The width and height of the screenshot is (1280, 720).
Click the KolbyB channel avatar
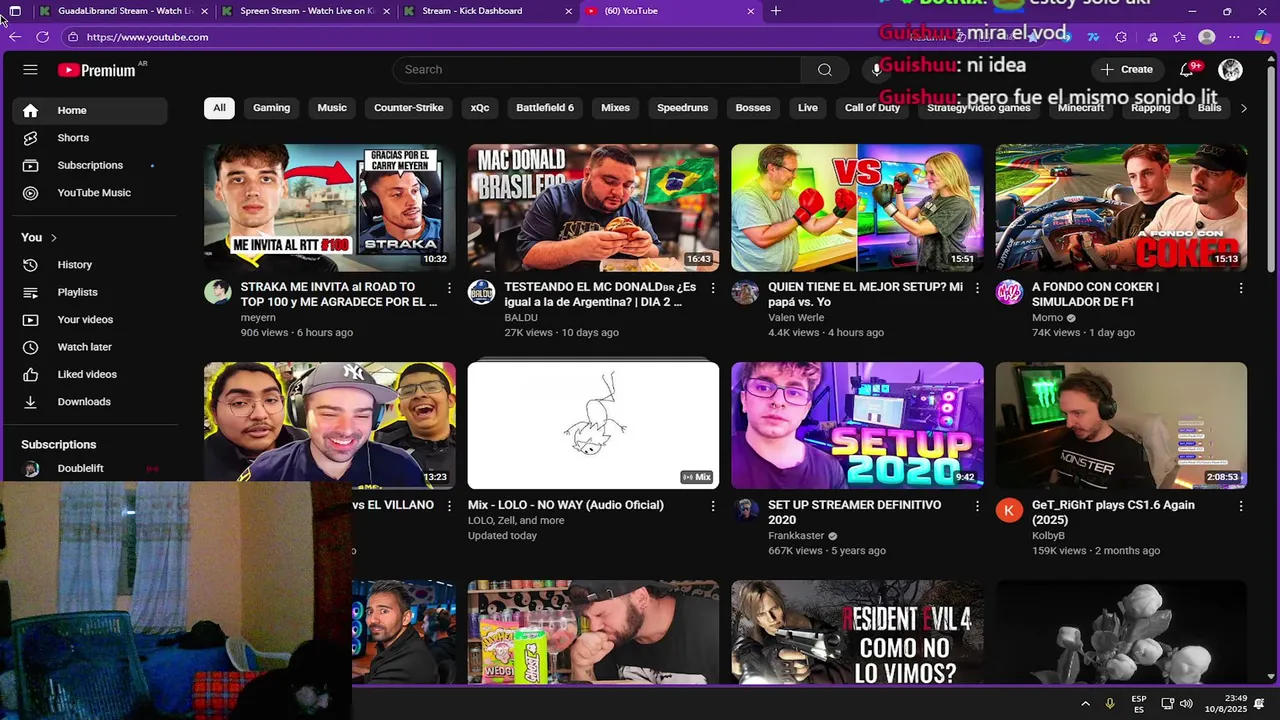point(1009,510)
